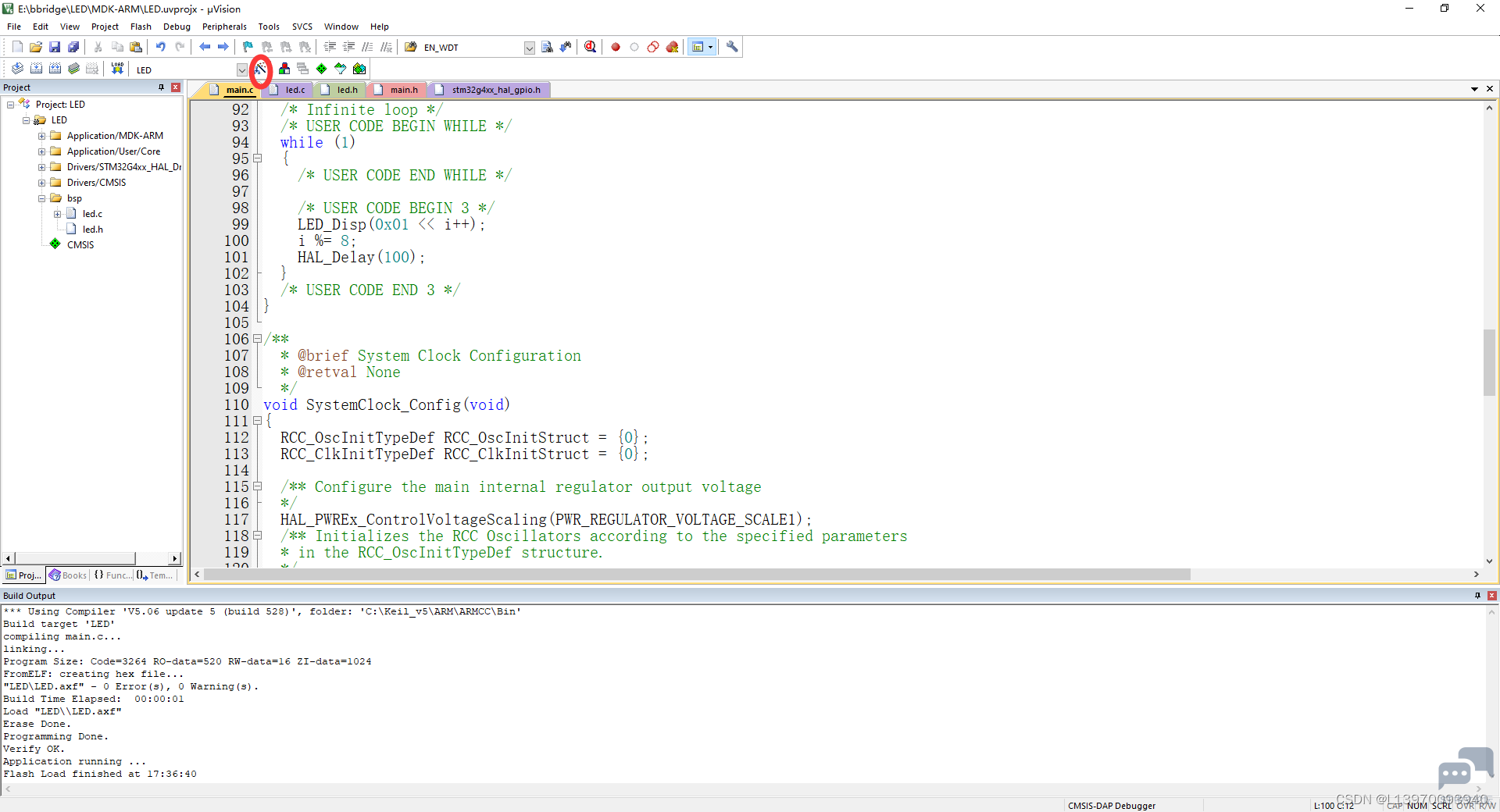Click the Save All icon
This screenshot has width=1500, height=812.
[73, 47]
